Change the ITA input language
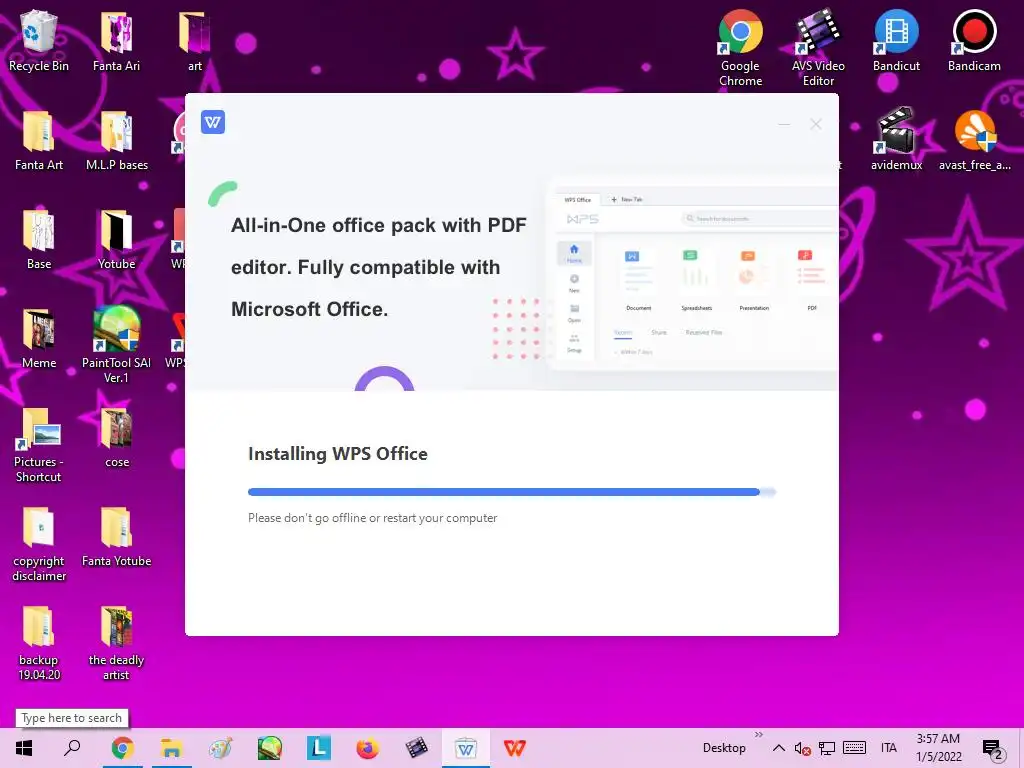 [x=889, y=748]
